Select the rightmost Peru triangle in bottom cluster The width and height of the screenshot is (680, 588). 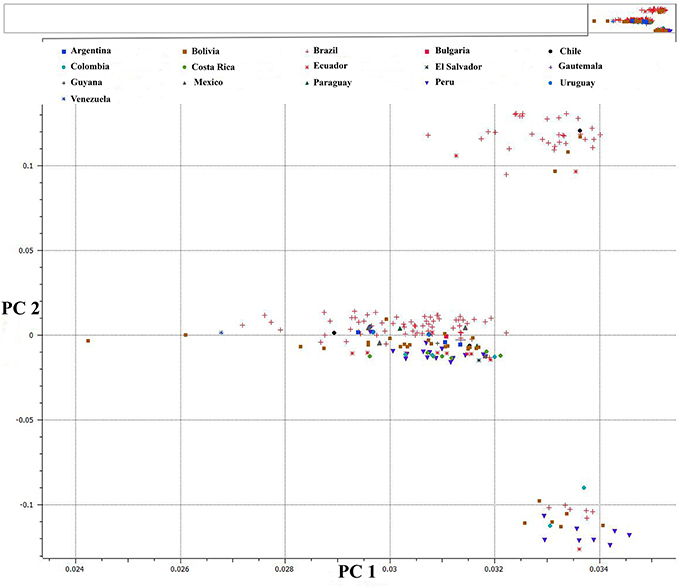point(629,535)
